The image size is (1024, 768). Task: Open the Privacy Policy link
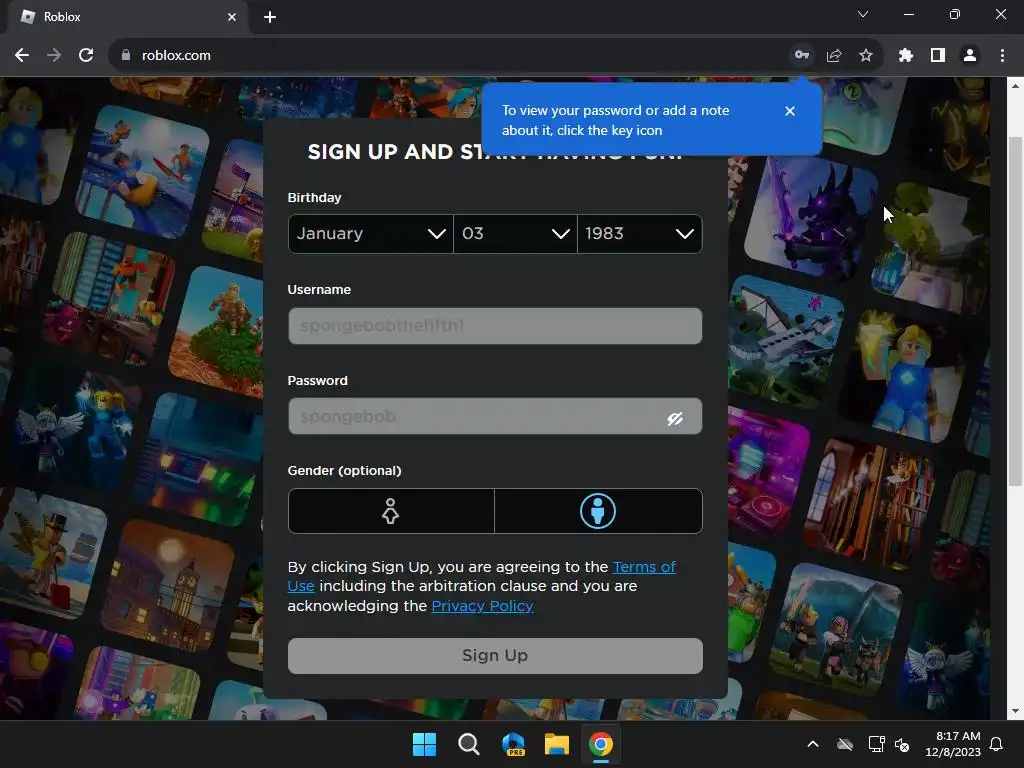(x=482, y=606)
